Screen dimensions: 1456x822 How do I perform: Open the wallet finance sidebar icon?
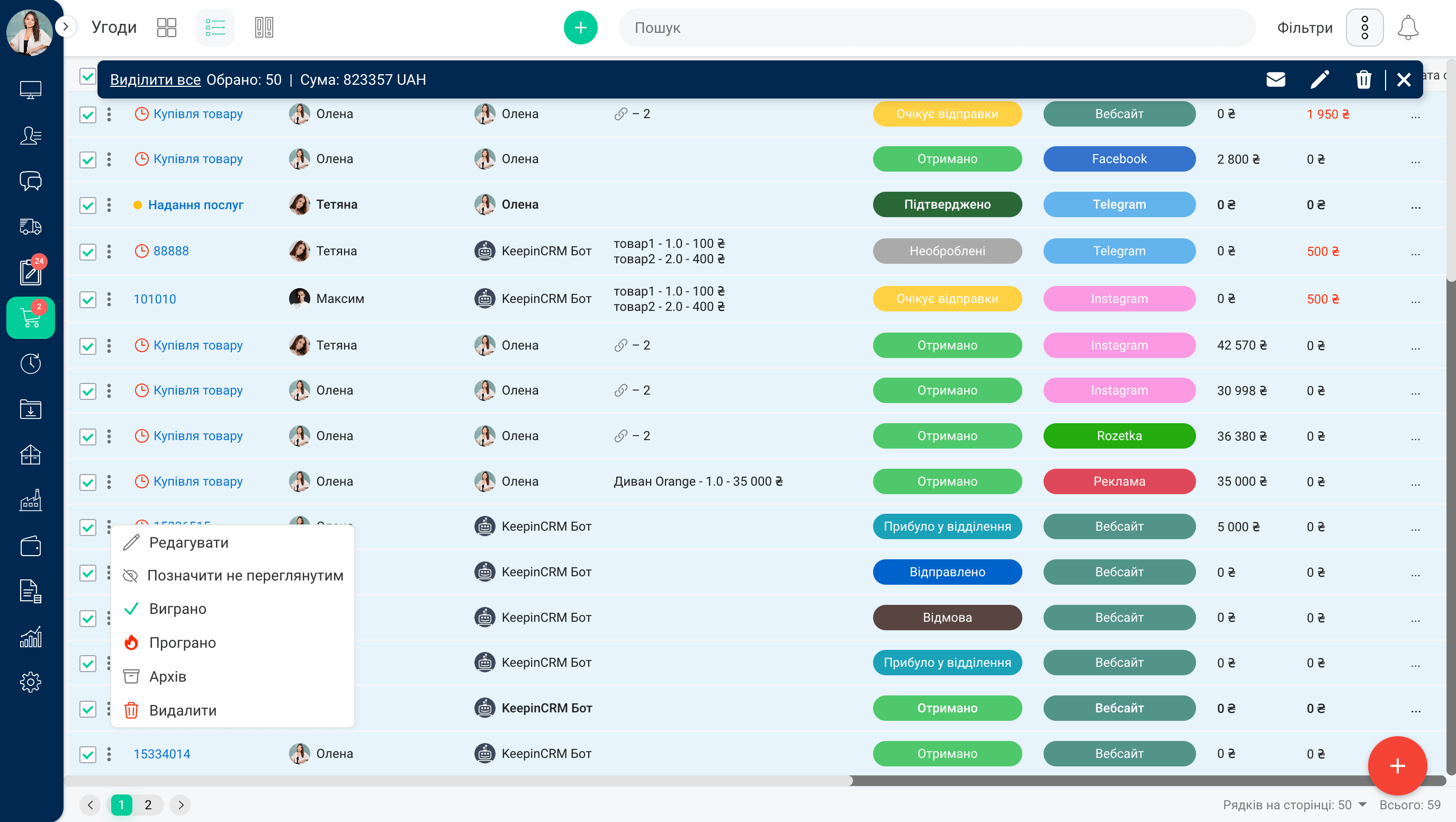31,546
